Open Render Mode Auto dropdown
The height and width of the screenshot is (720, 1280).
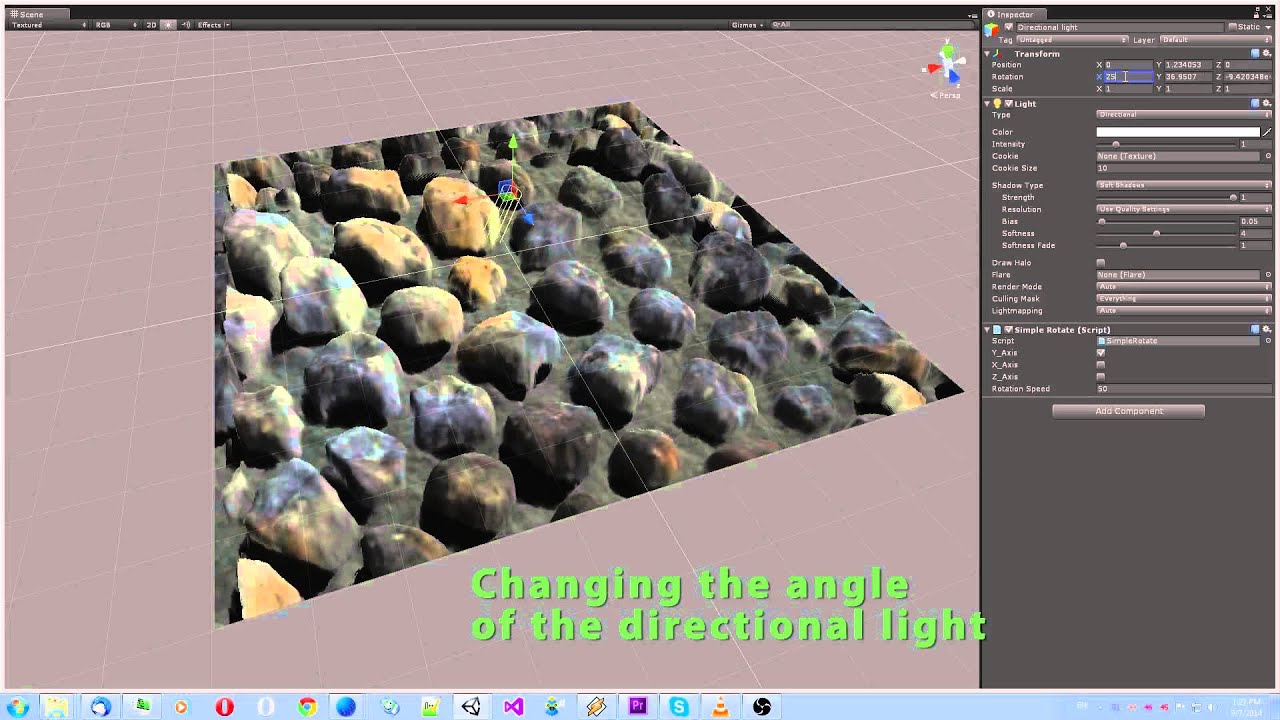coord(1184,286)
